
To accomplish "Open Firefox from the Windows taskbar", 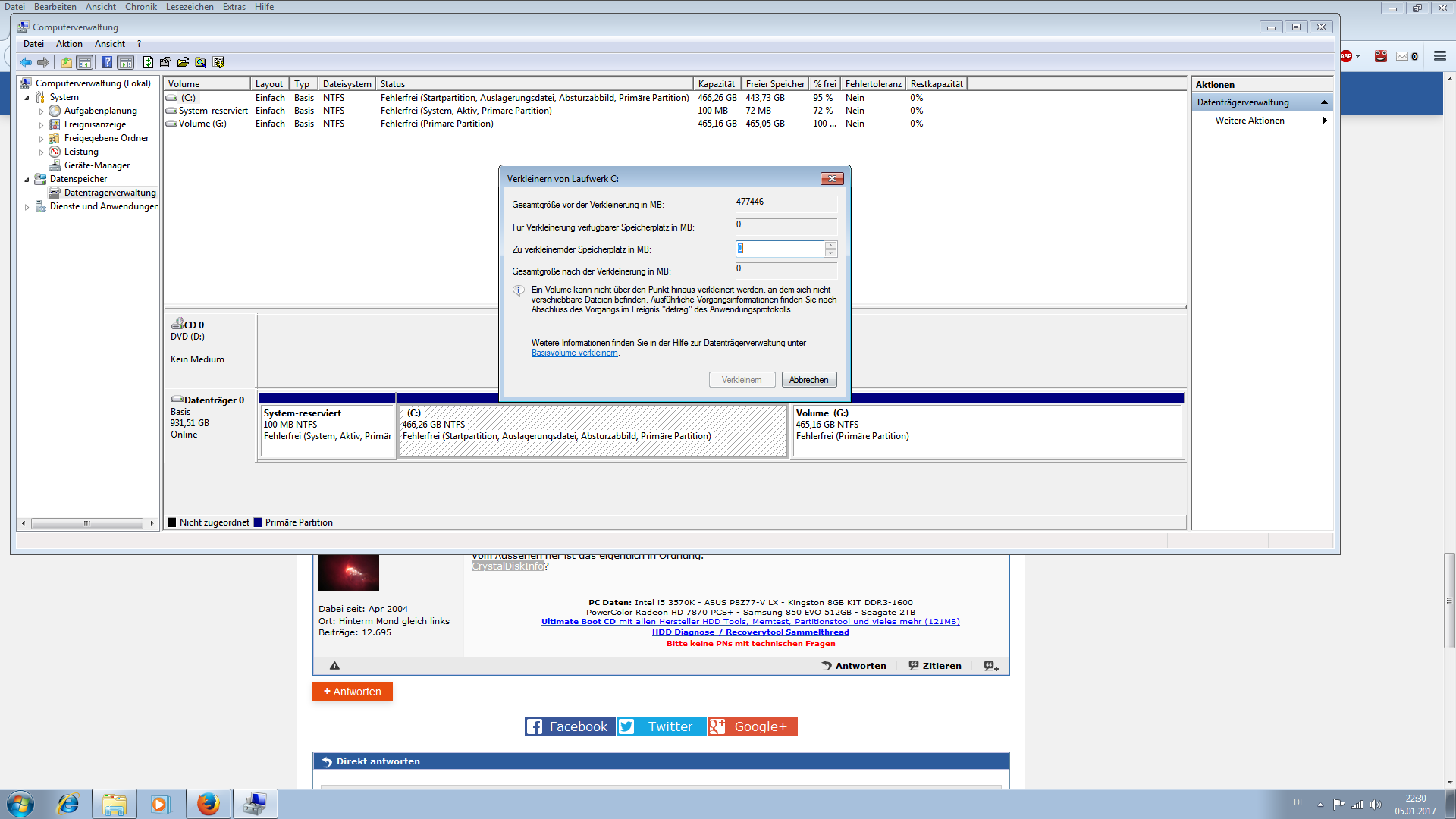I will [208, 804].
